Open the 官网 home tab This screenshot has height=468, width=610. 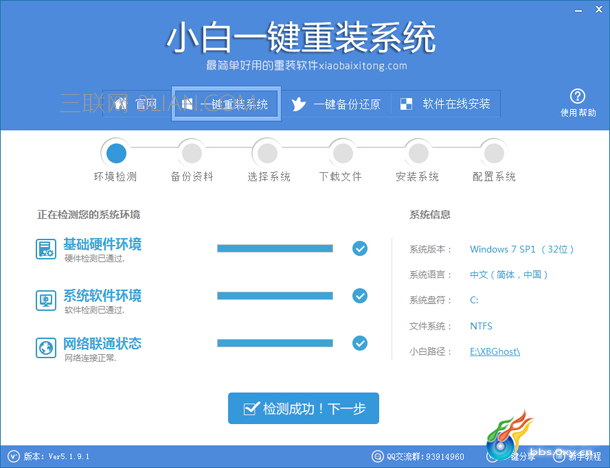coord(137,104)
